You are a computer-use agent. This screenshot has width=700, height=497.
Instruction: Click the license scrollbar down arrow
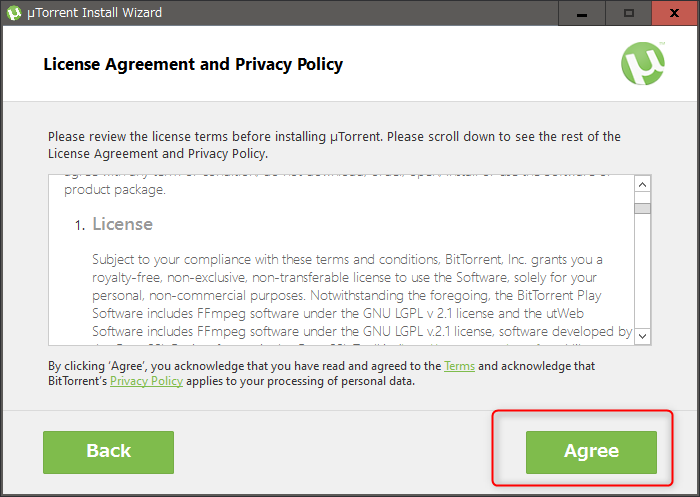(x=643, y=337)
